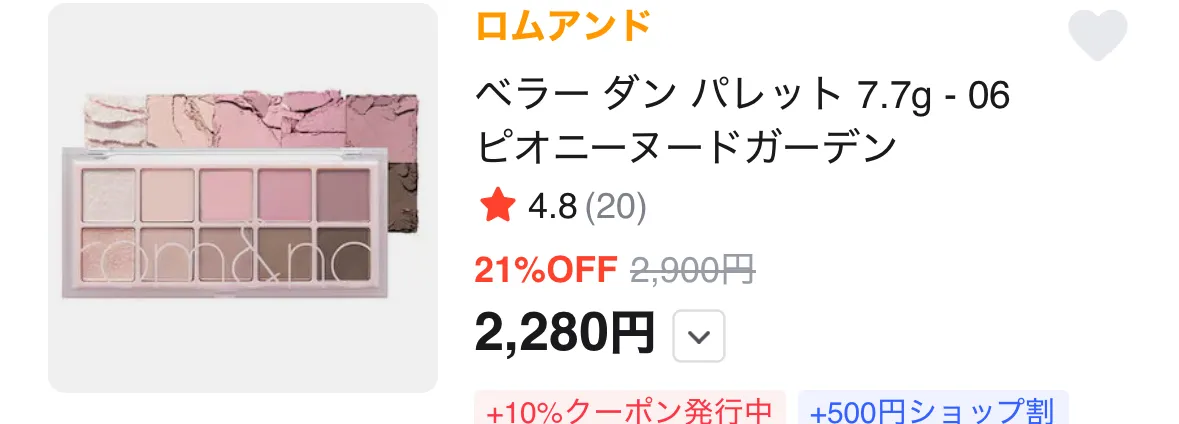1179x424 pixels.
Task: Click the white shimmer shade in palette image
Action: point(108,195)
